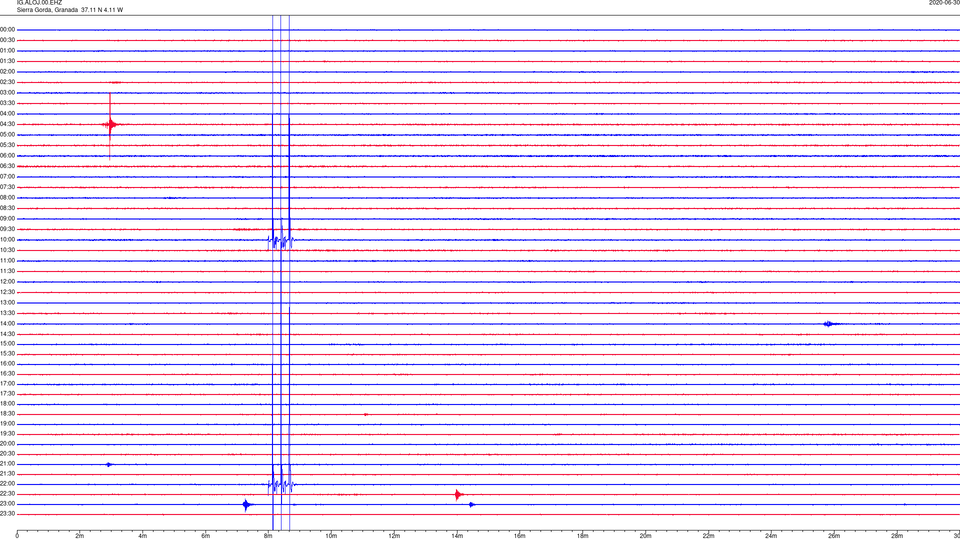This screenshot has width=960, height=540.
Task: Select the 13:30 trace time label
Action: pyautogui.click(x=8, y=313)
